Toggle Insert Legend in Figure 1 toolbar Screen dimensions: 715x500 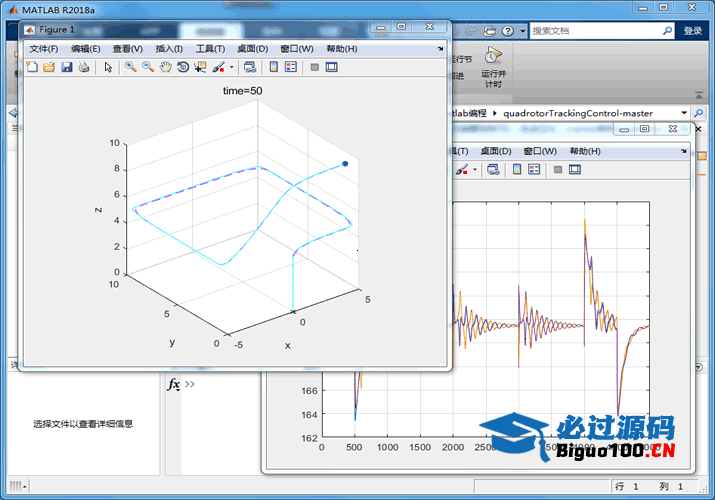point(291,67)
